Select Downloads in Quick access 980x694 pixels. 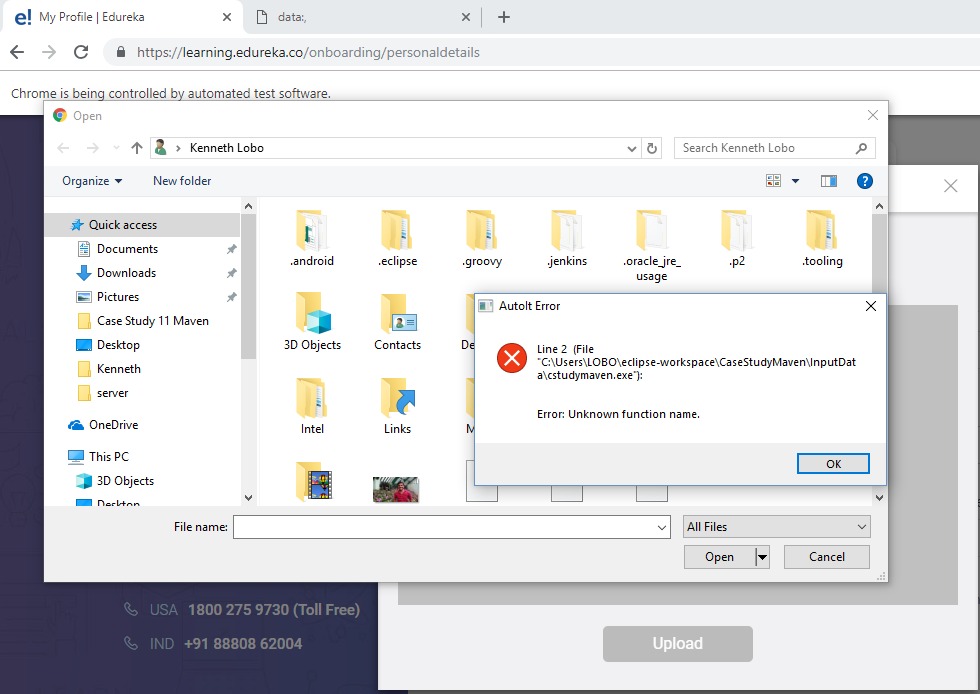(x=126, y=273)
